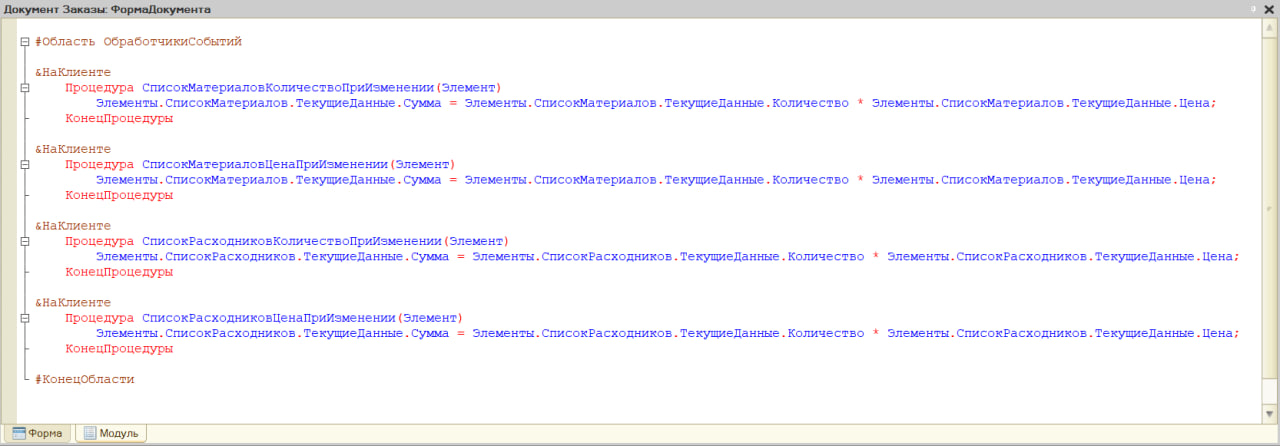Place cursor on #Область ОбработчикиСобытий line
The image size is (1280, 446).
coord(139,42)
